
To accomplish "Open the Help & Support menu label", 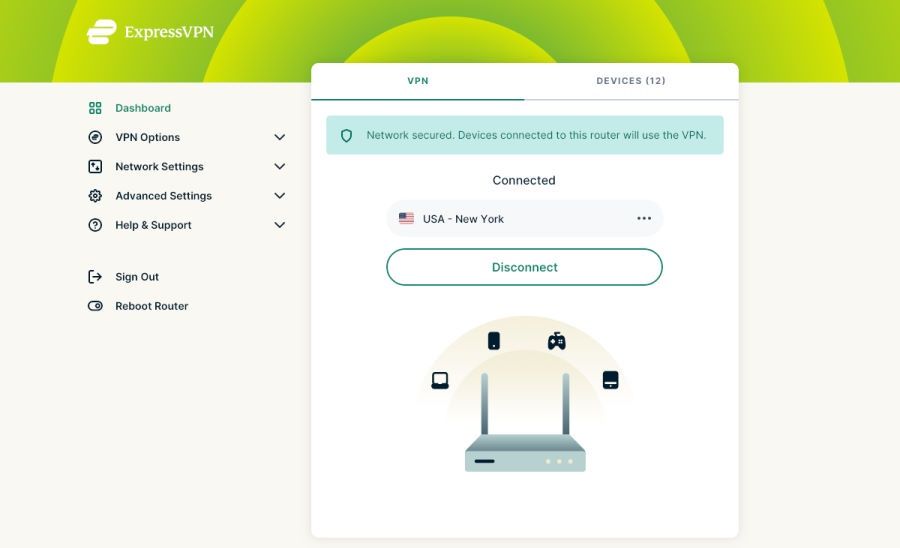I will pyautogui.click(x=153, y=225).
